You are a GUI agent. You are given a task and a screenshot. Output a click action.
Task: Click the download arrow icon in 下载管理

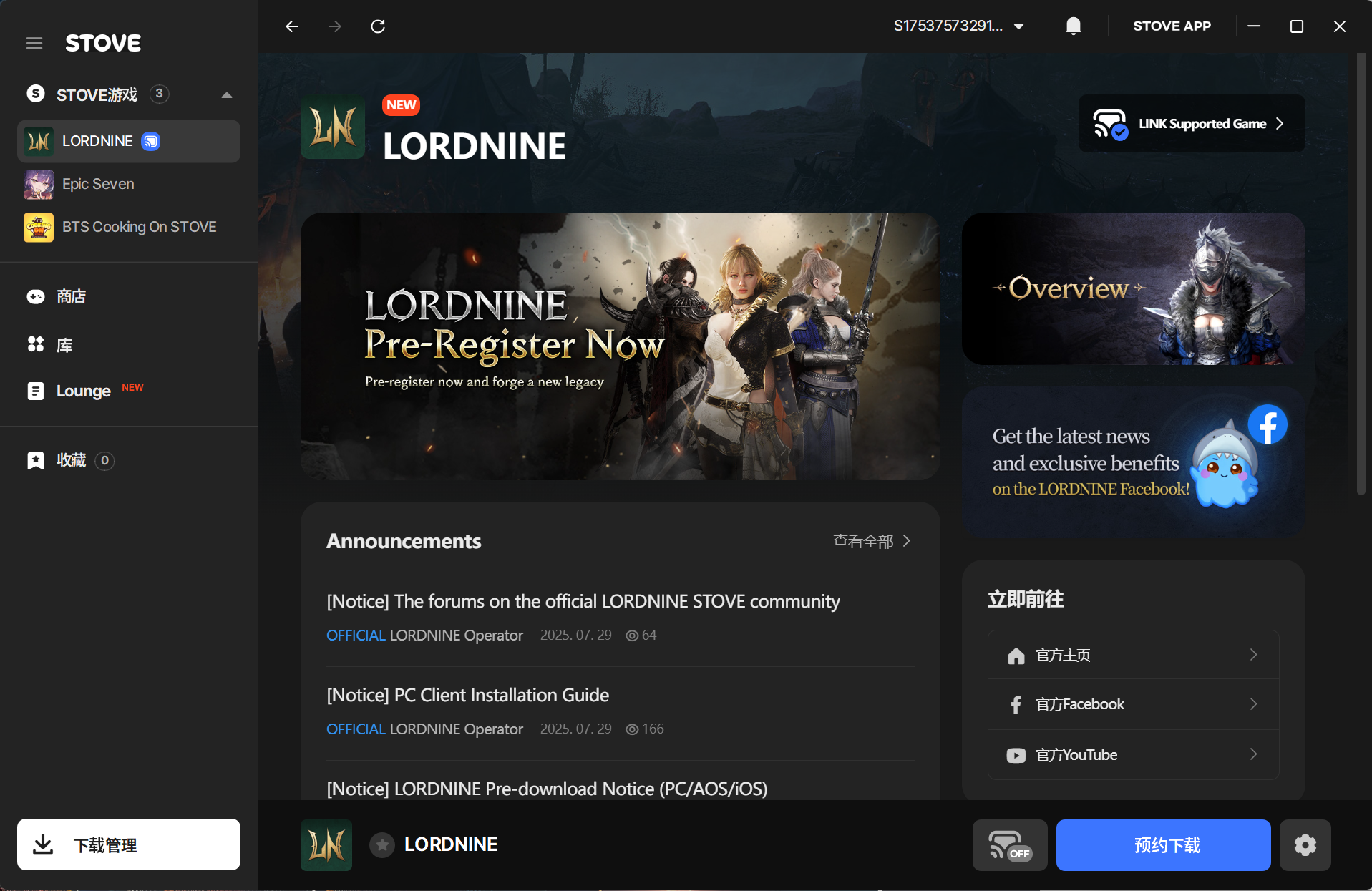[44, 844]
